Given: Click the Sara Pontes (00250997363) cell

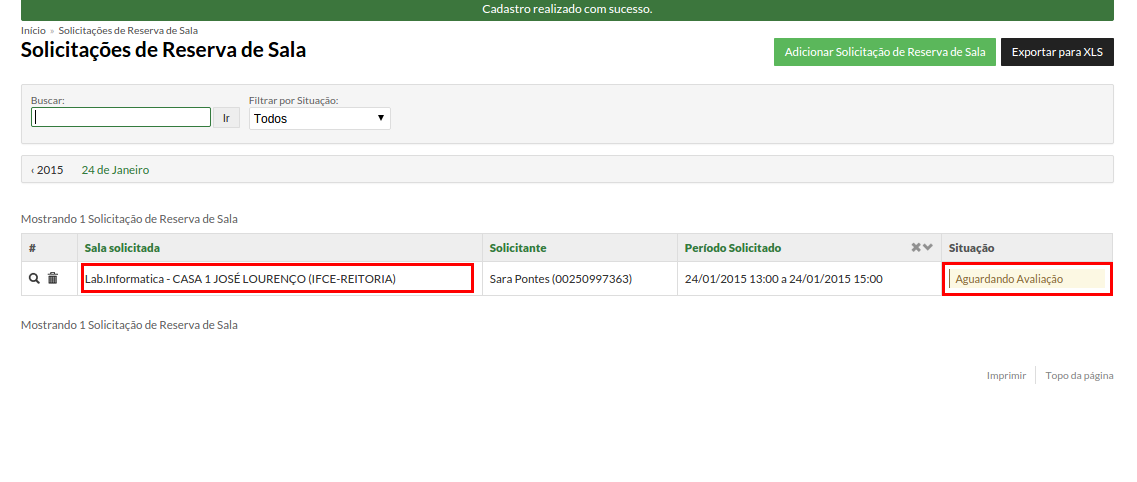Looking at the screenshot, I should [x=580, y=278].
